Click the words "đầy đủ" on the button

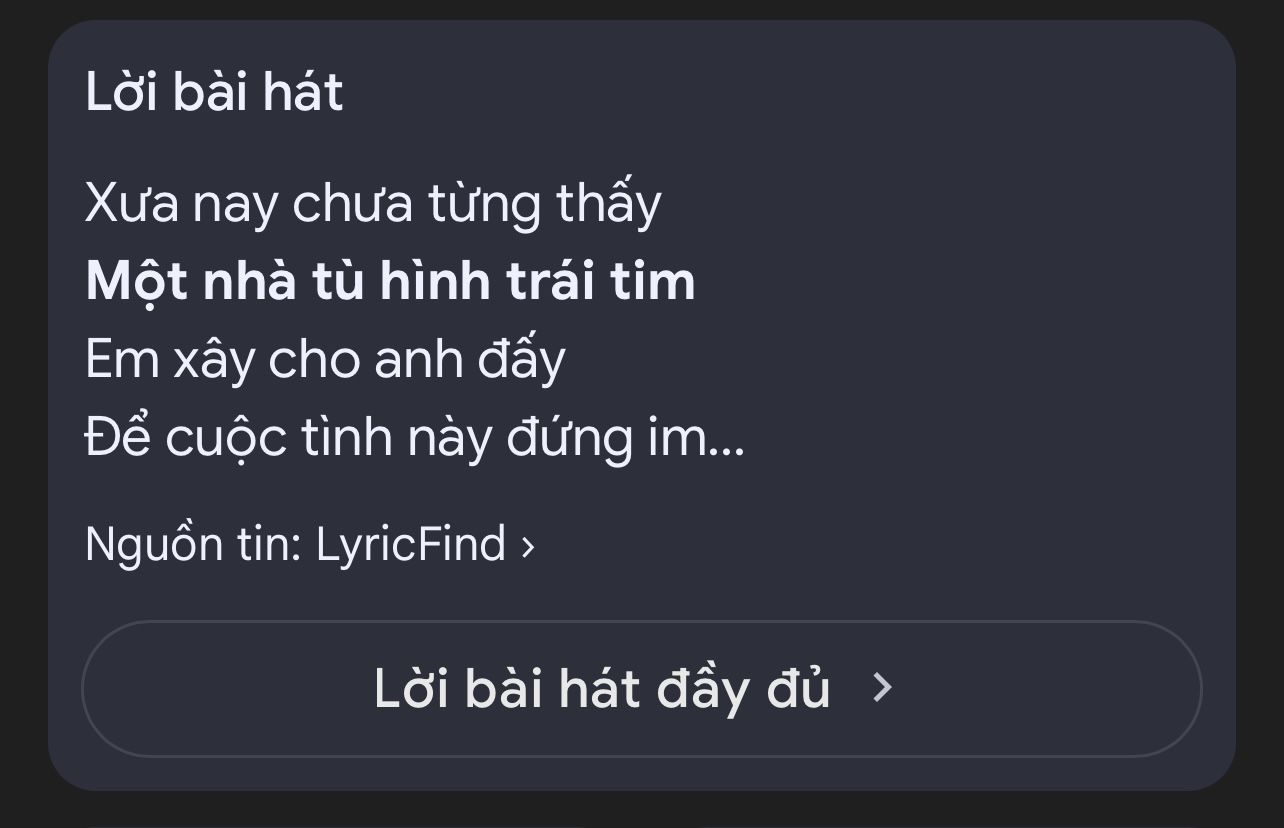pyautogui.click(x=743, y=688)
